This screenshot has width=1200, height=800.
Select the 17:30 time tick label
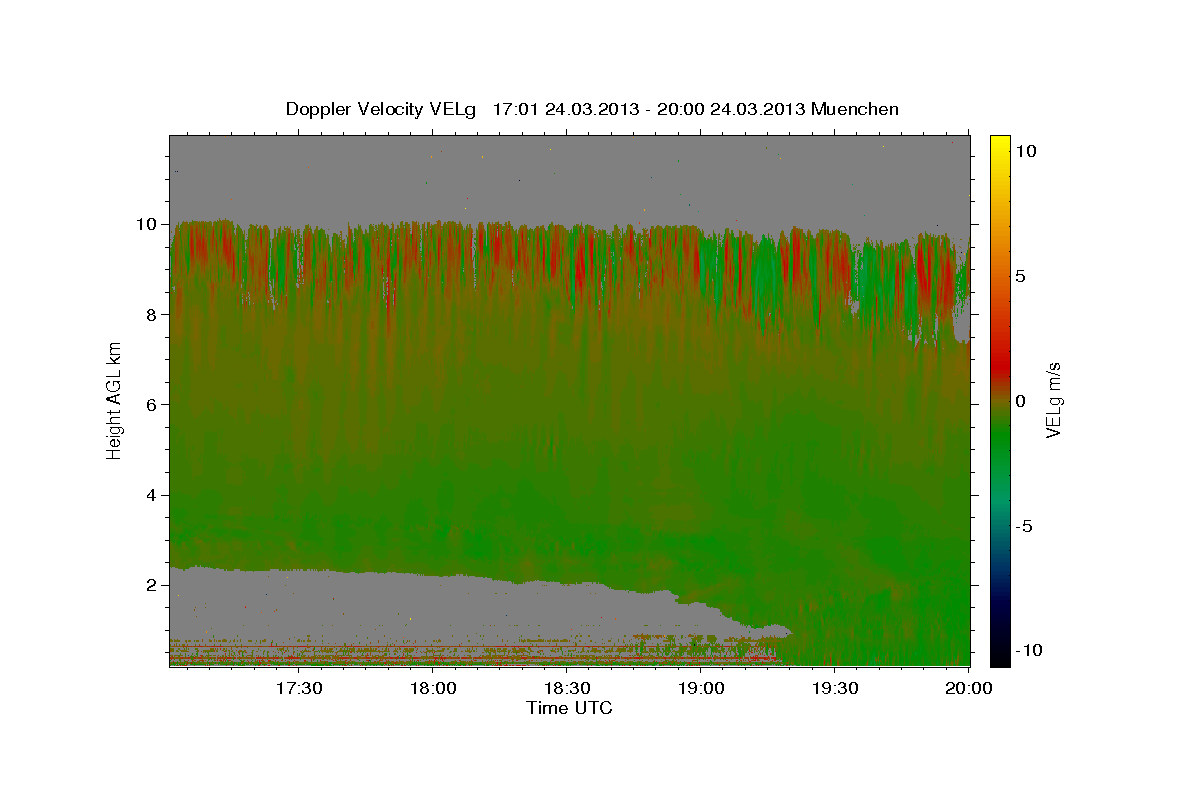pos(299,688)
